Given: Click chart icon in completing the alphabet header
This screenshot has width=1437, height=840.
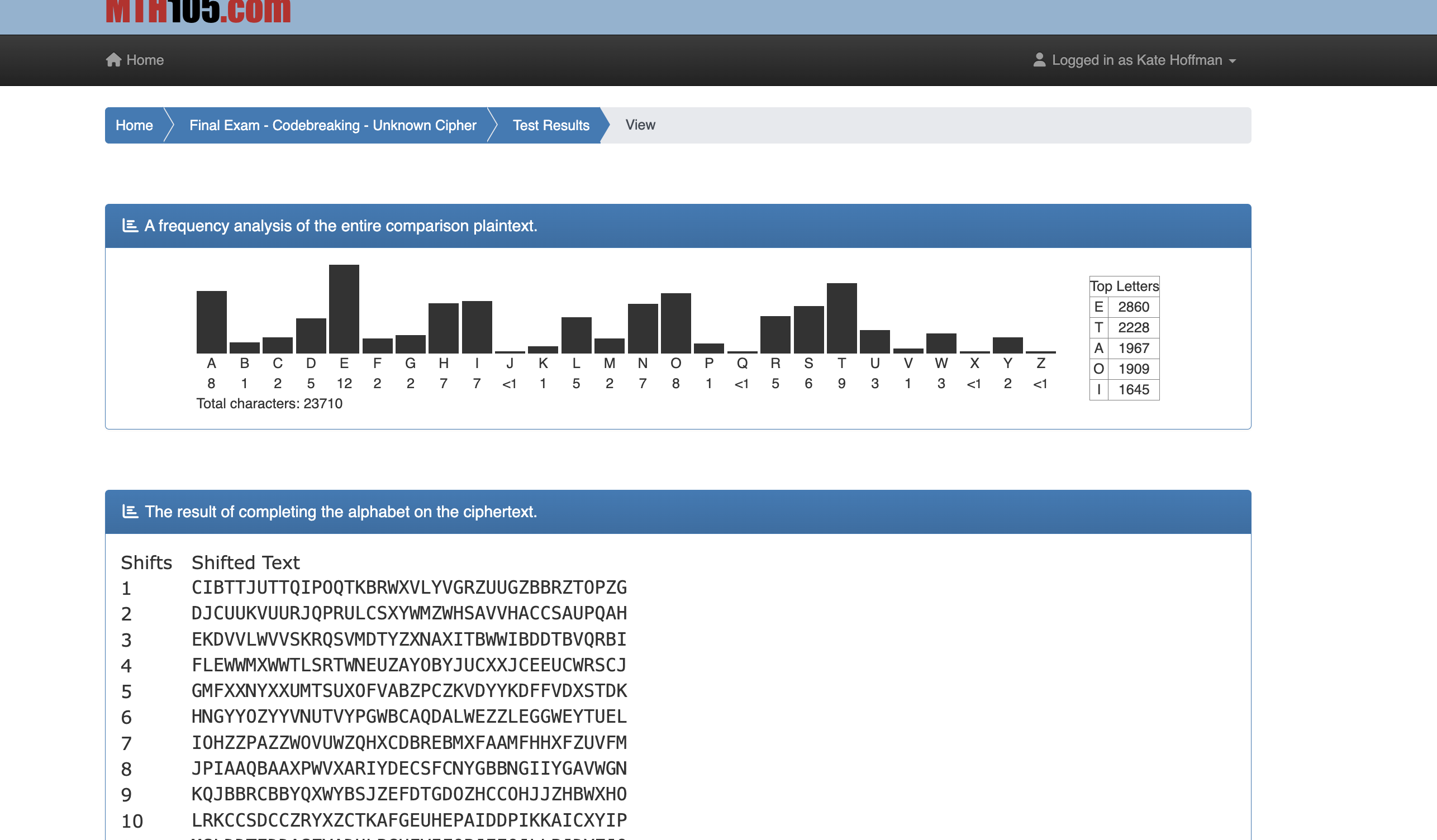Looking at the screenshot, I should pyautogui.click(x=130, y=512).
